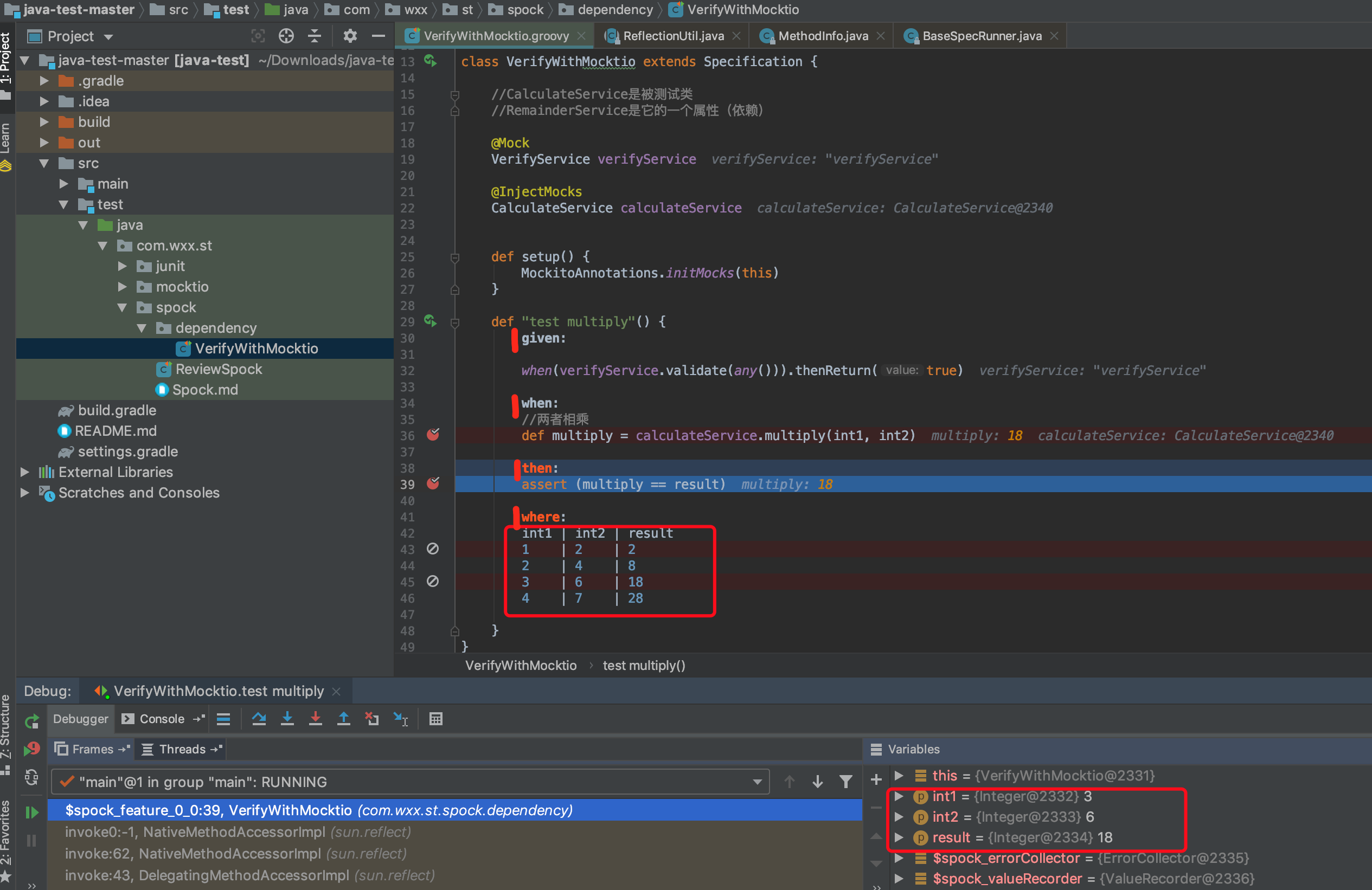Expand the result variable
The height and width of the screenshot is (890, 1372).
(899, 837)
